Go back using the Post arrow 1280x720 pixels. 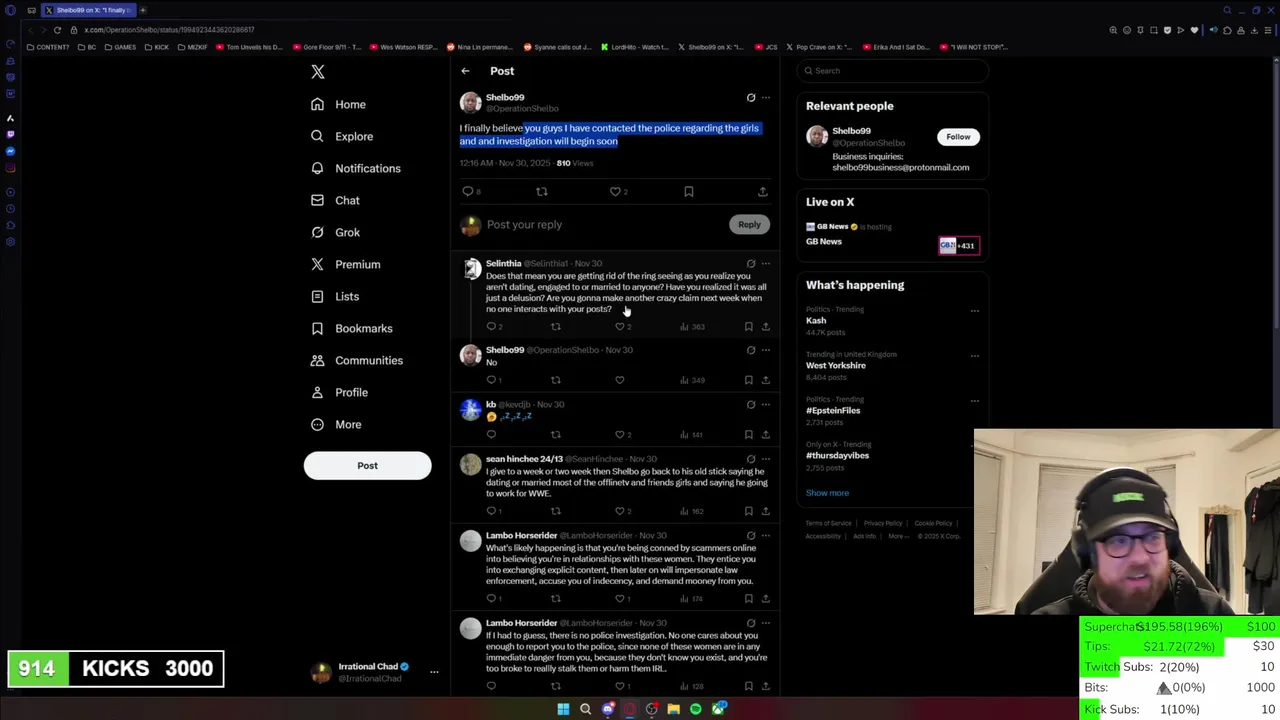tap(465, 71)
